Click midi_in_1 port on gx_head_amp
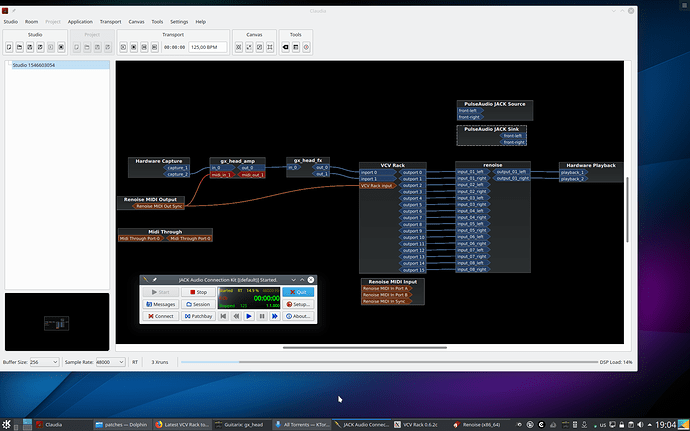This screenshot has width=690, height=431. click(222, 175)
